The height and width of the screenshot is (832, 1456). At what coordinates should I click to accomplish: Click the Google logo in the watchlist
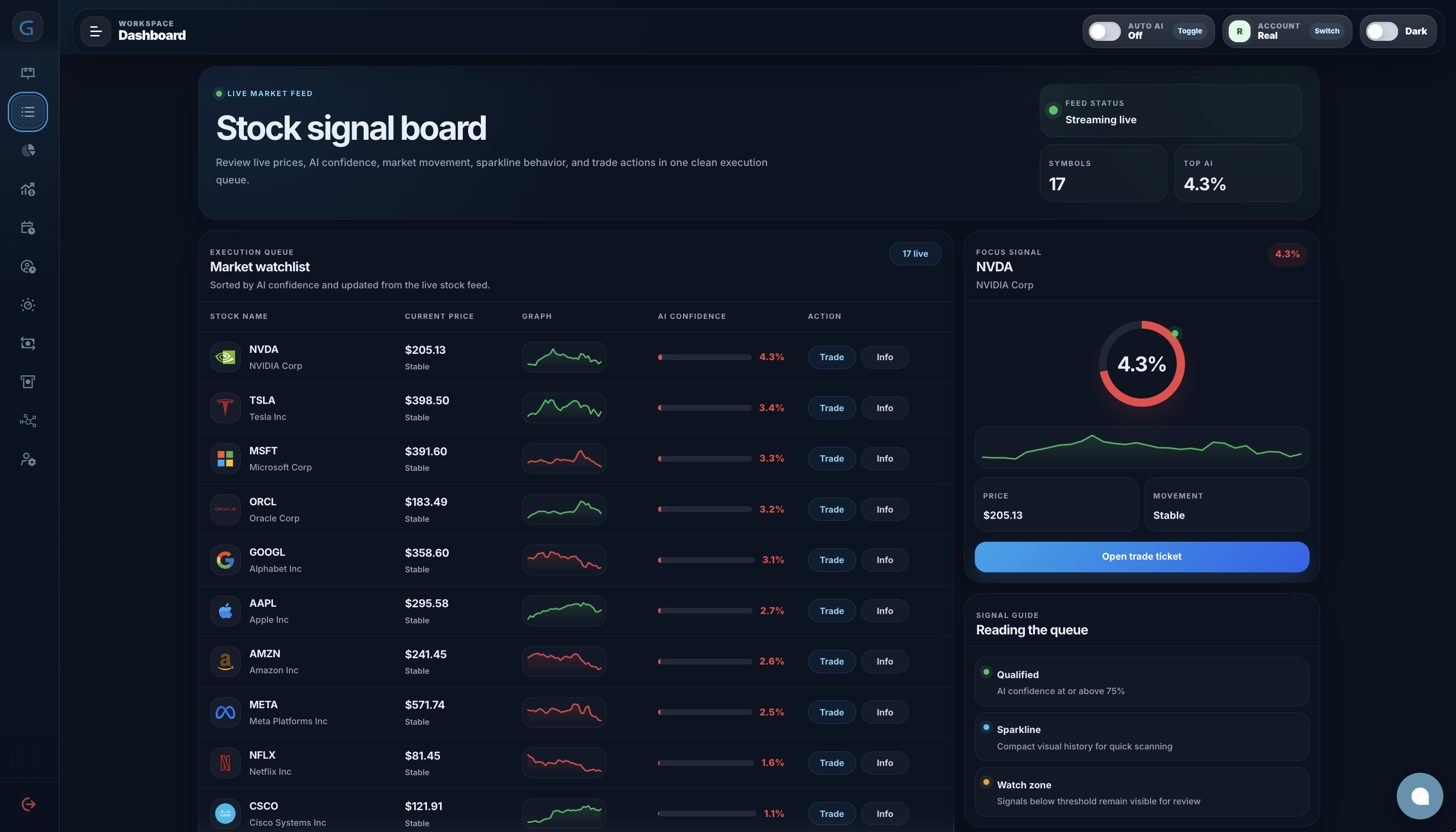point(225,560)
